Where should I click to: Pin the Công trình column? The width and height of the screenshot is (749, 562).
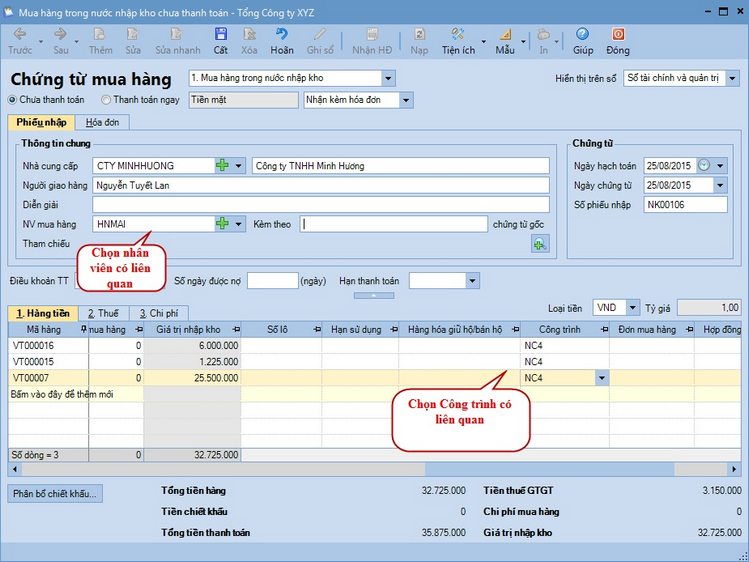coord(604,329)
